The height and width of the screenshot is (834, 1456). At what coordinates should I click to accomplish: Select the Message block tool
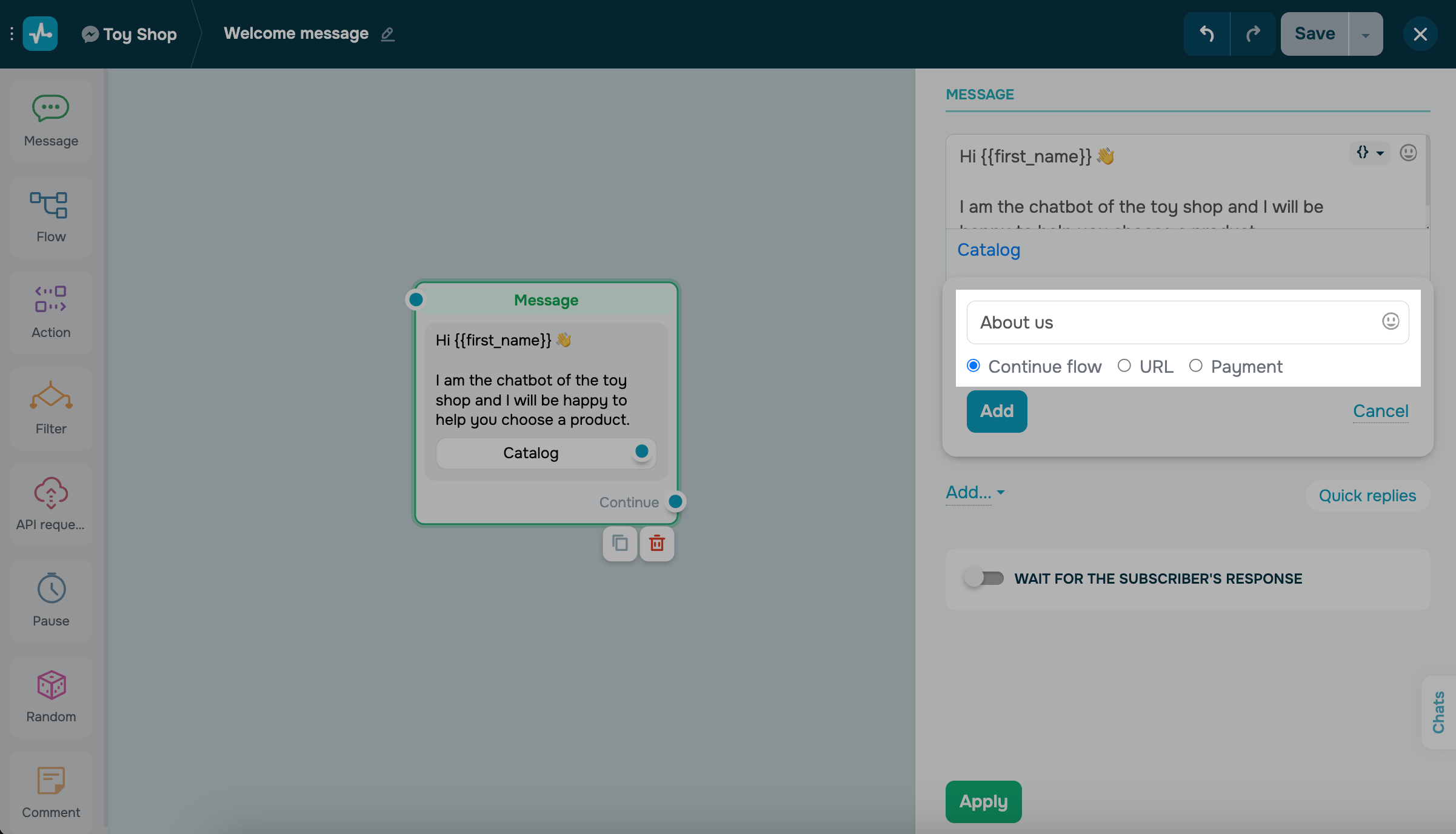point(51,119)
